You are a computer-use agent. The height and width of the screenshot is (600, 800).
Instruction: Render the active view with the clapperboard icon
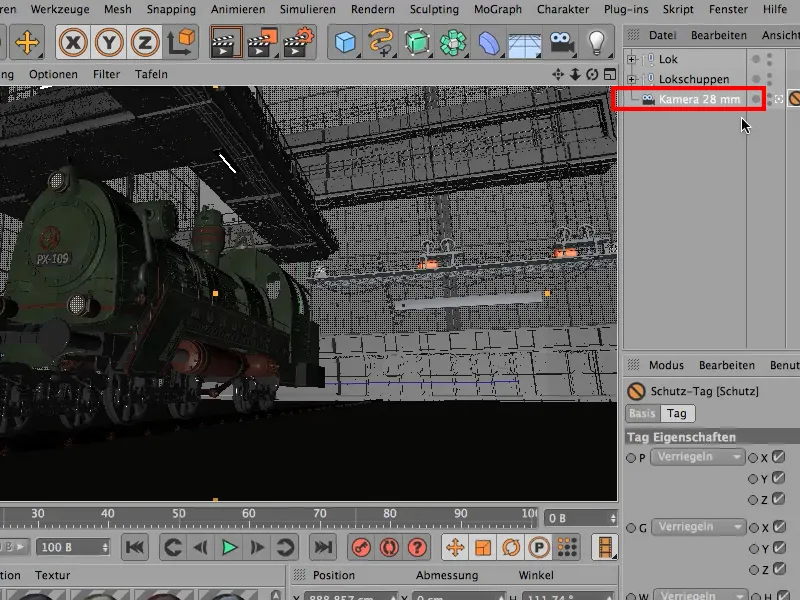[x=226, y=42]
